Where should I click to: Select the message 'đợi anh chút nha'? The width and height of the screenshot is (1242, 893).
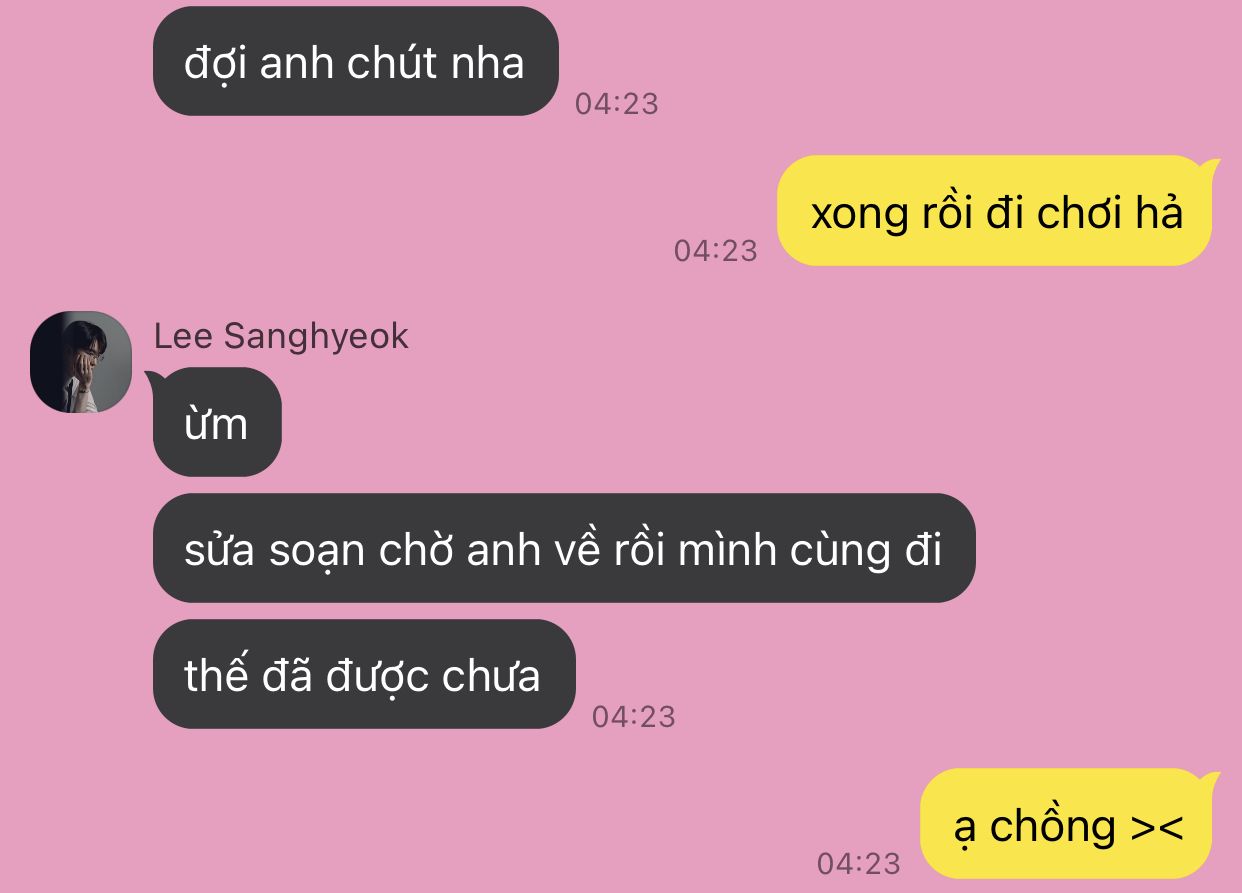[355, 61]
